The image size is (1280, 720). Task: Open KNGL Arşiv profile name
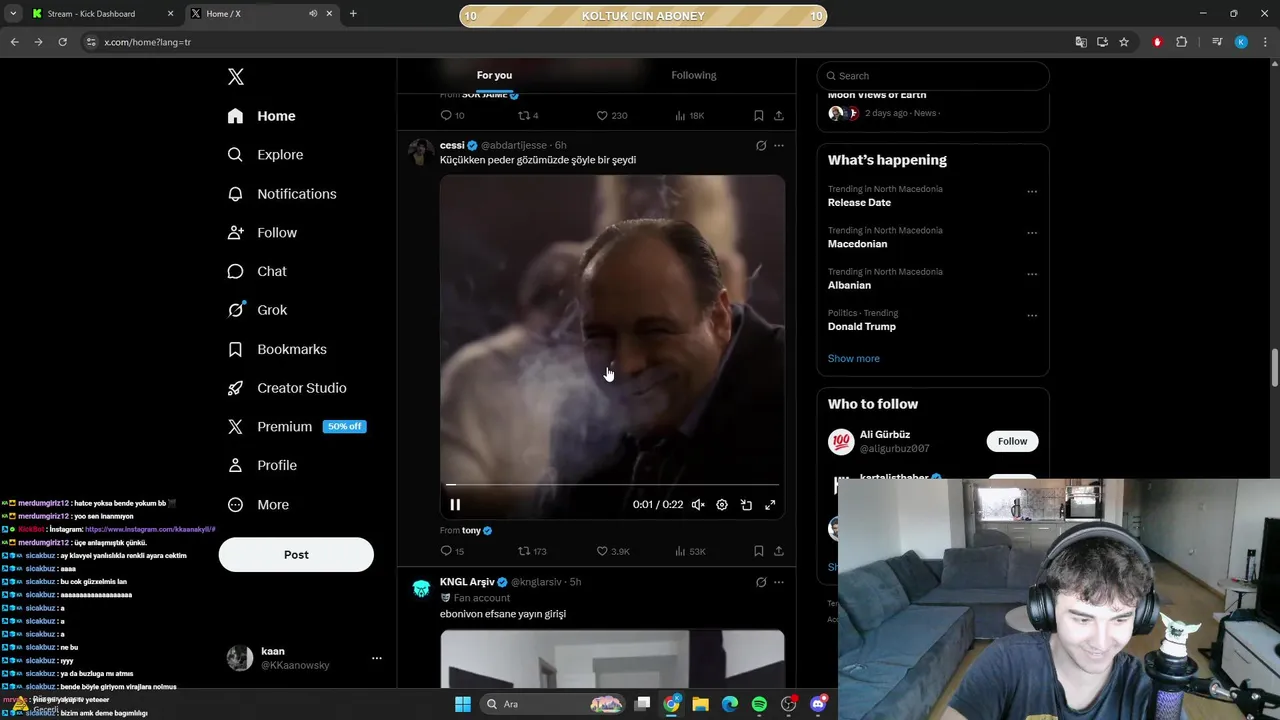[467, 582]
